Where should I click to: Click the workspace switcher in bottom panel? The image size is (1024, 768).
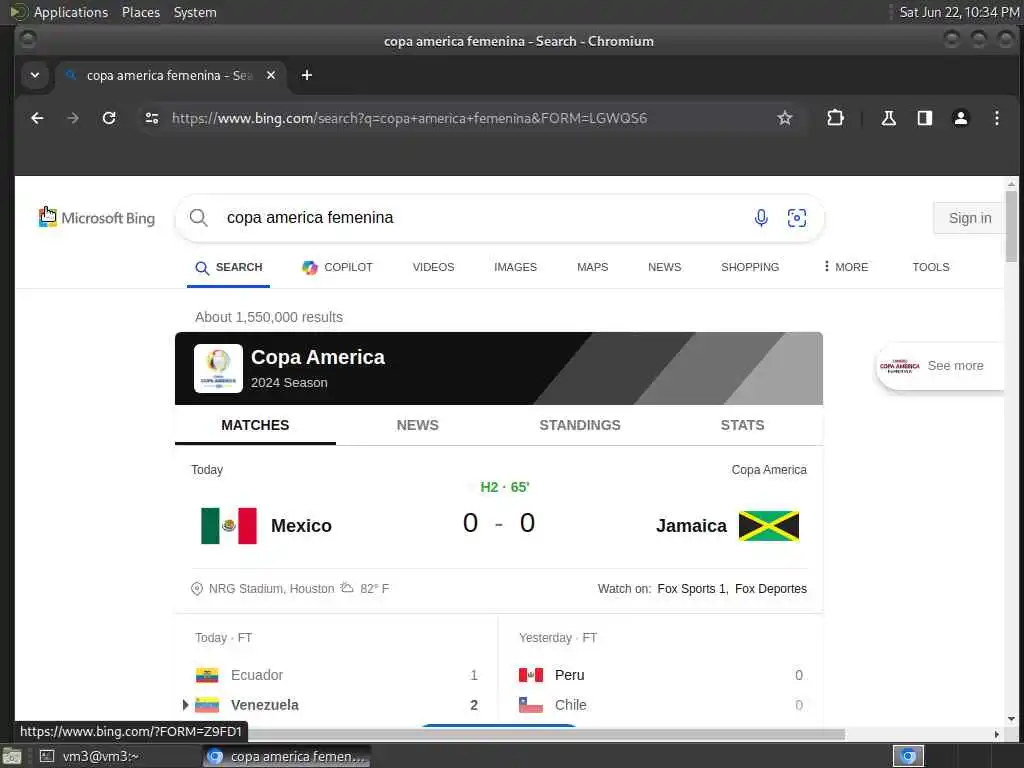[908, 756]
